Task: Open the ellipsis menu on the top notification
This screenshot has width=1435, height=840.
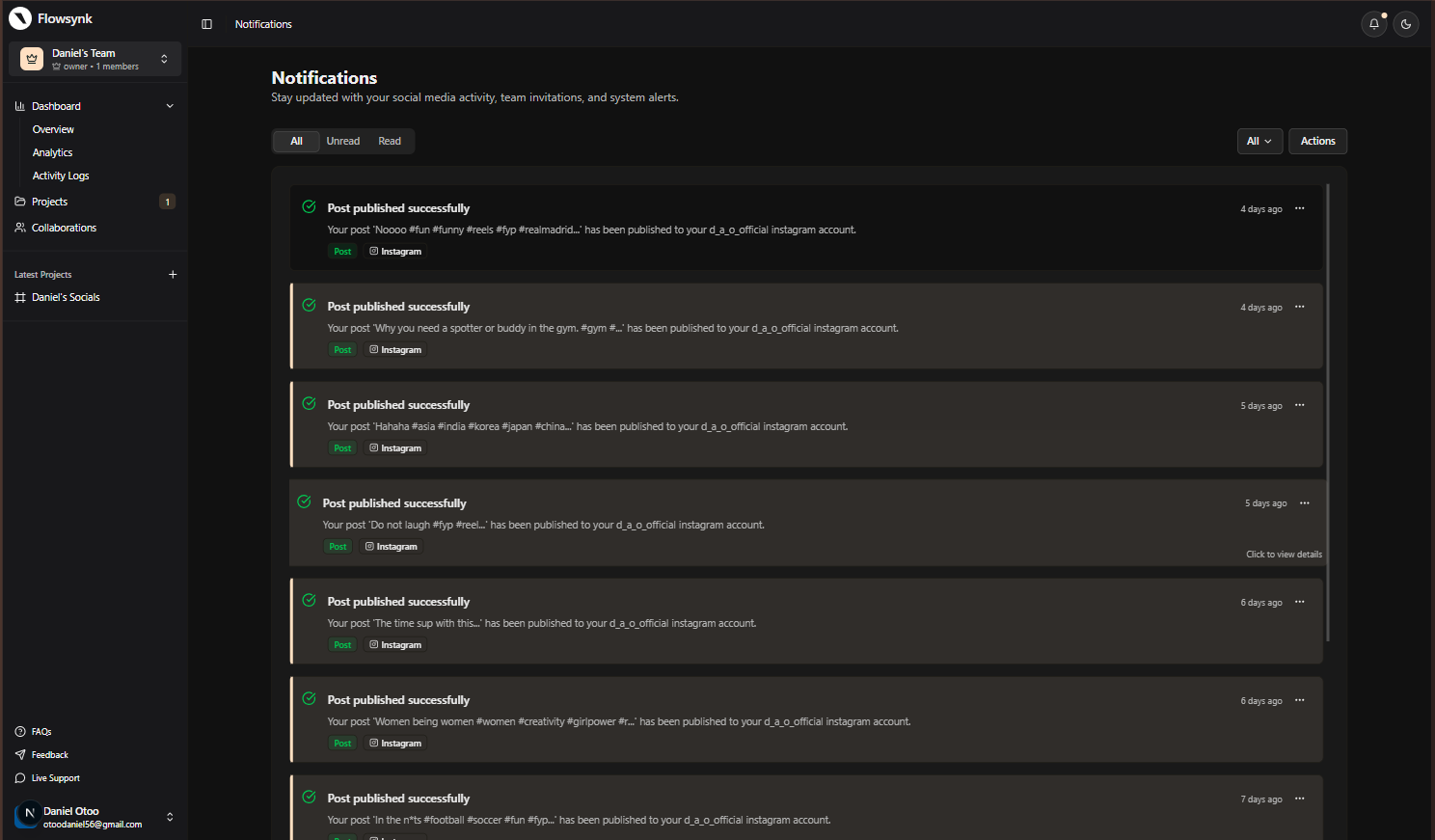Action: click(1299, 208)
